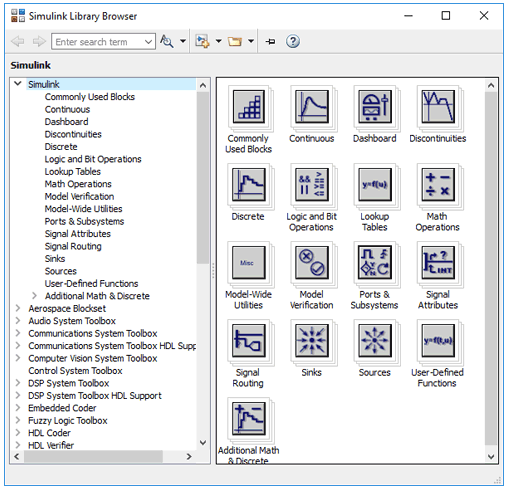Viewport: 506px width, 490px height.
Task: Expand the Audio System Toolbox node
Action: point(18,320)
